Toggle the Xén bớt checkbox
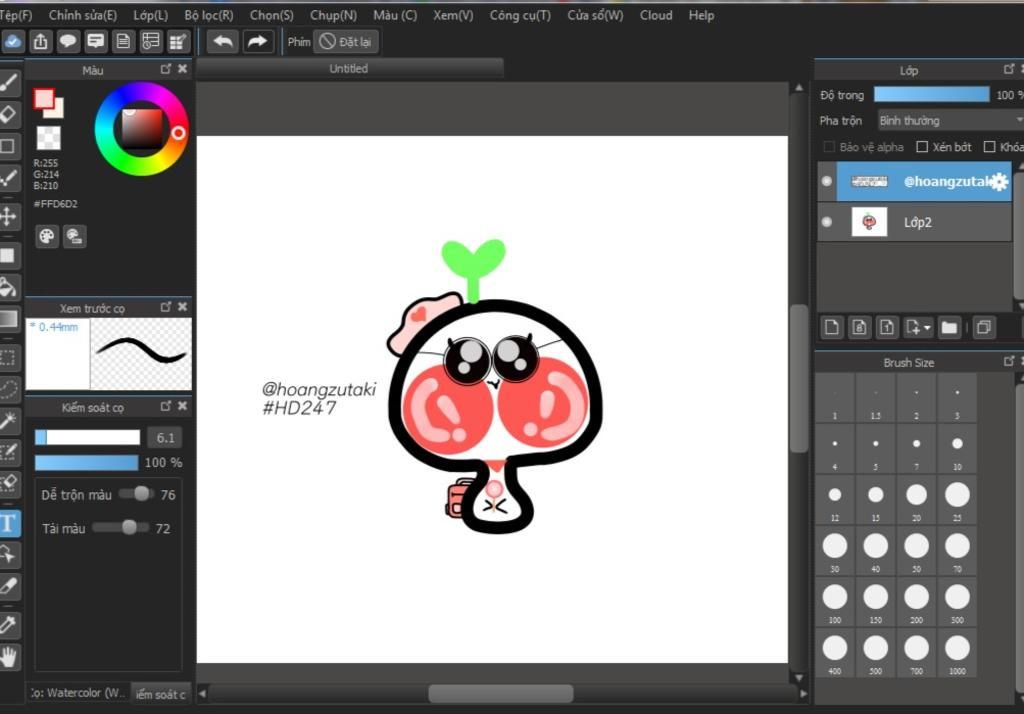This screenshot has width=1024, height=714. click(922, 147)
